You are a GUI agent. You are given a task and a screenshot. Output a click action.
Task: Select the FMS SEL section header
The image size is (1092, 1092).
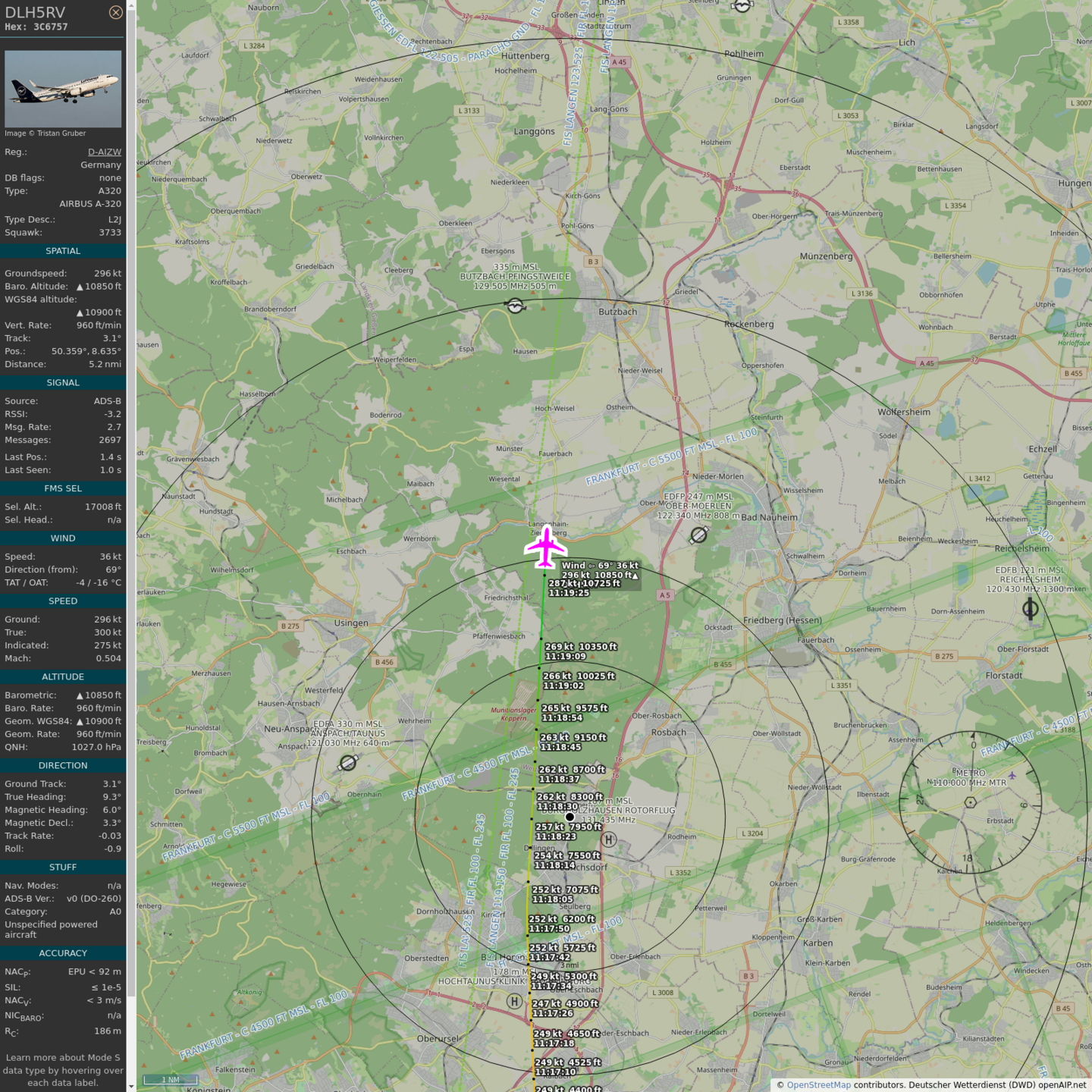63,488
